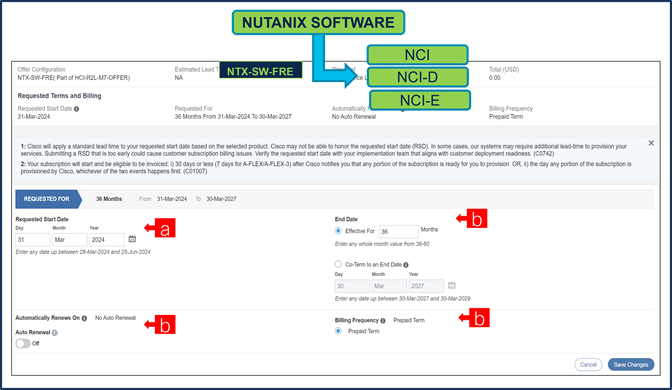The width and height of the screenshot is (672, 390).
Task: Click the start date Month field
Action: point(70,240)
